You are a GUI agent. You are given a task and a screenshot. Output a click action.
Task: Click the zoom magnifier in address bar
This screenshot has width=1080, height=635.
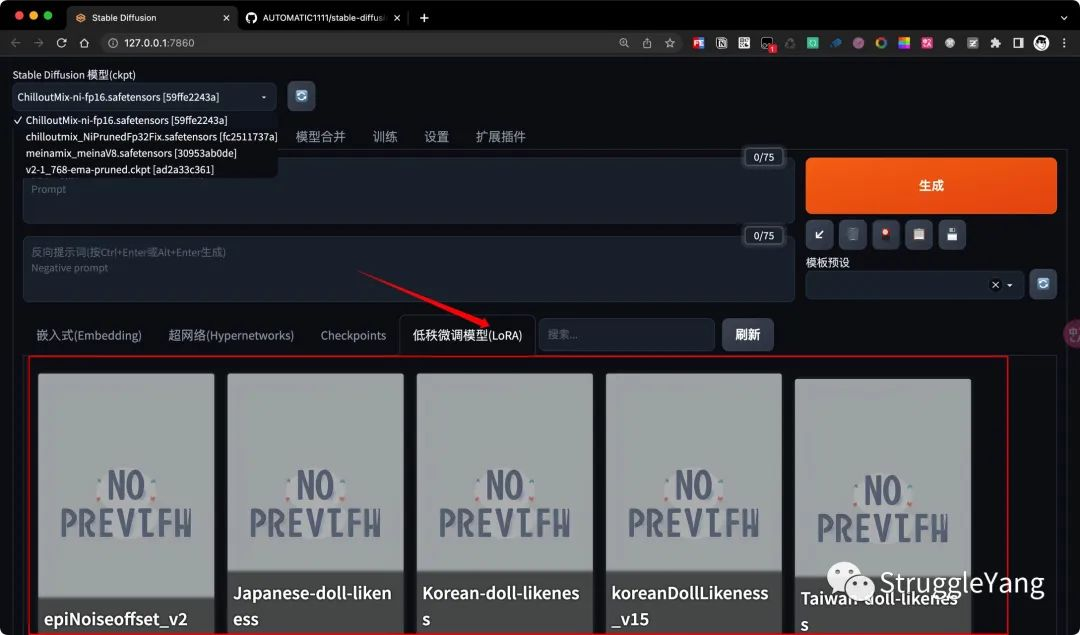(x=624, y=43)
